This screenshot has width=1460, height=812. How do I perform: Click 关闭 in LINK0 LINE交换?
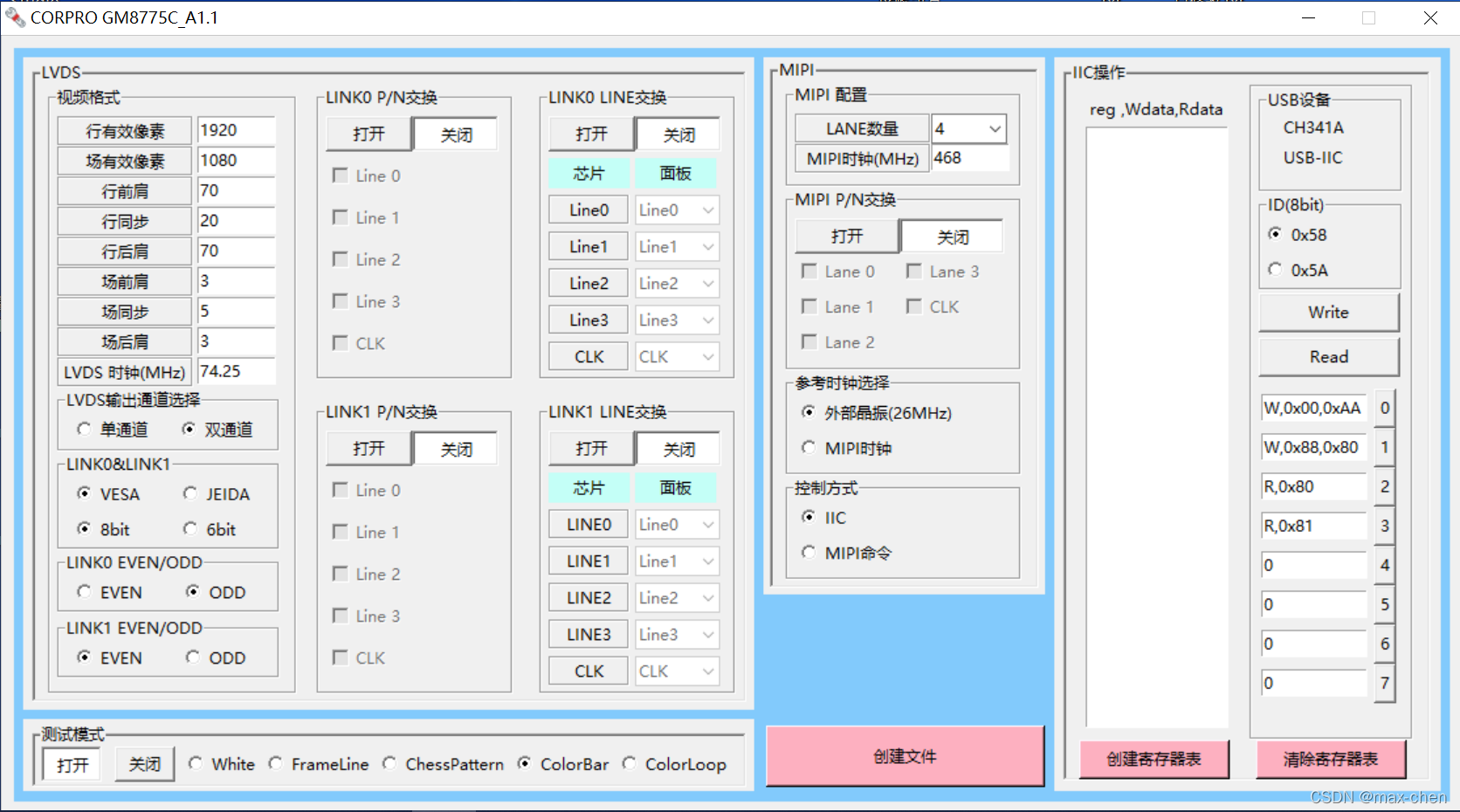[678, 134]
